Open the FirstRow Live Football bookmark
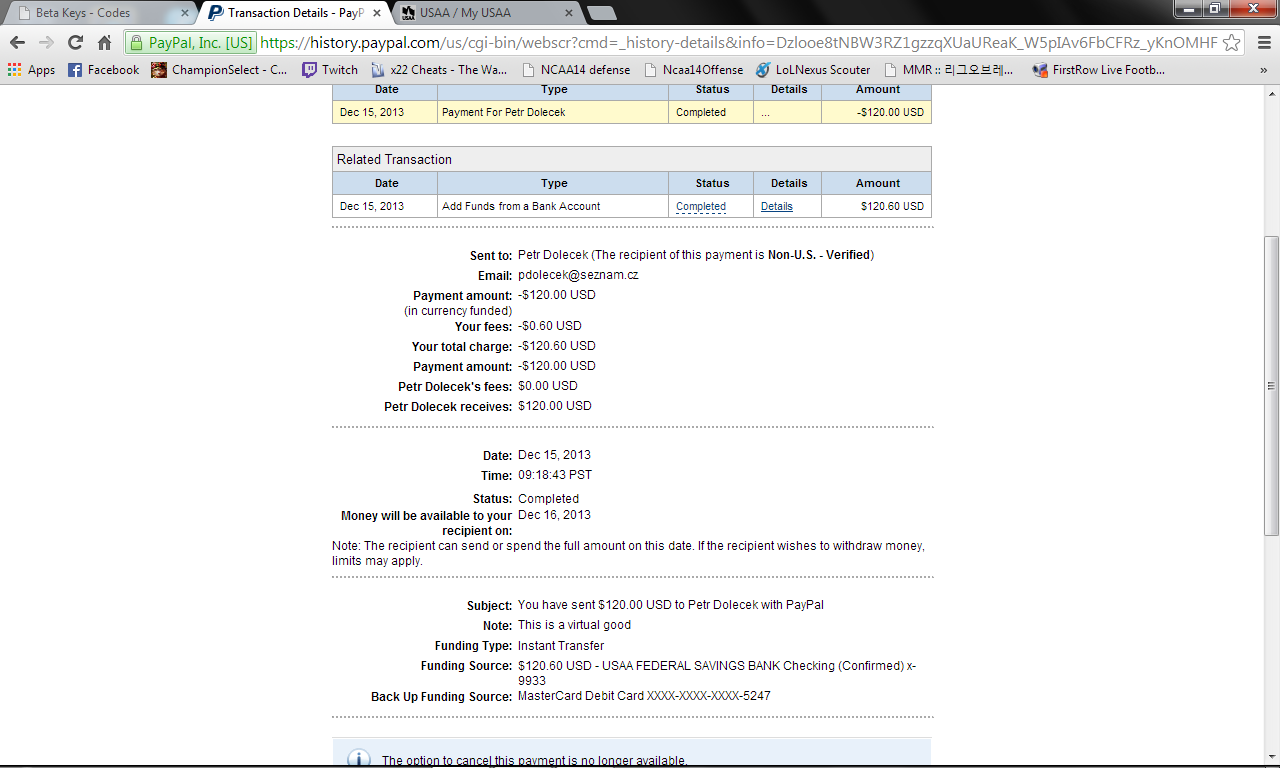This screenshot has height=768, width=1280. (x=1098, y=70)
